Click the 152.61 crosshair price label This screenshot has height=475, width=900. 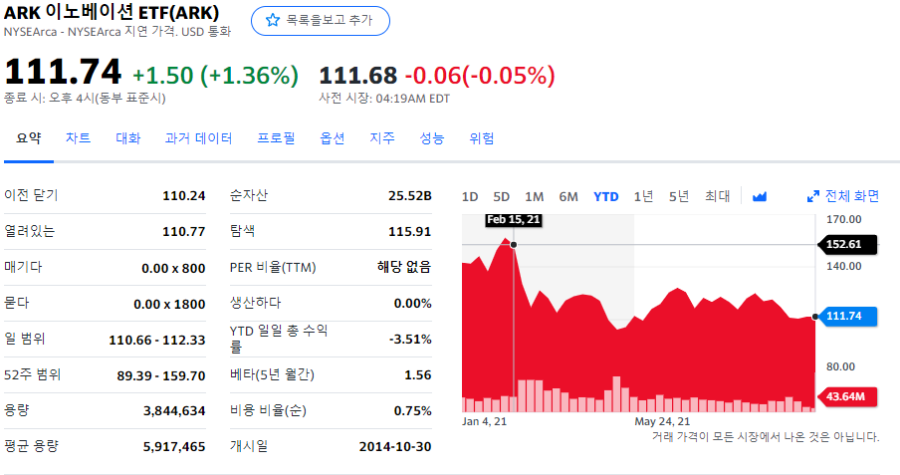[847, 244]
